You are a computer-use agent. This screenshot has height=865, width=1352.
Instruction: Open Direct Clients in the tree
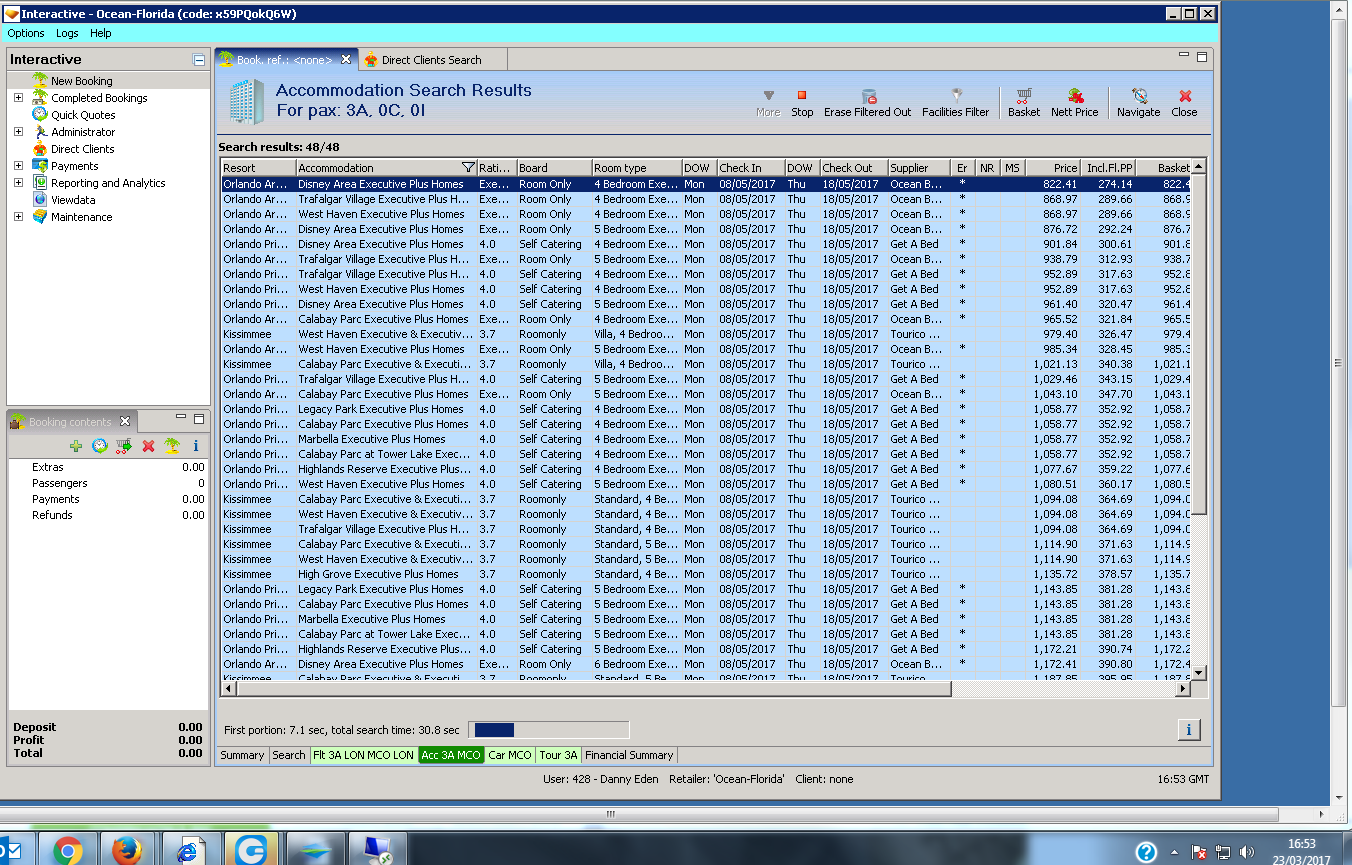(x=83, y=149)
